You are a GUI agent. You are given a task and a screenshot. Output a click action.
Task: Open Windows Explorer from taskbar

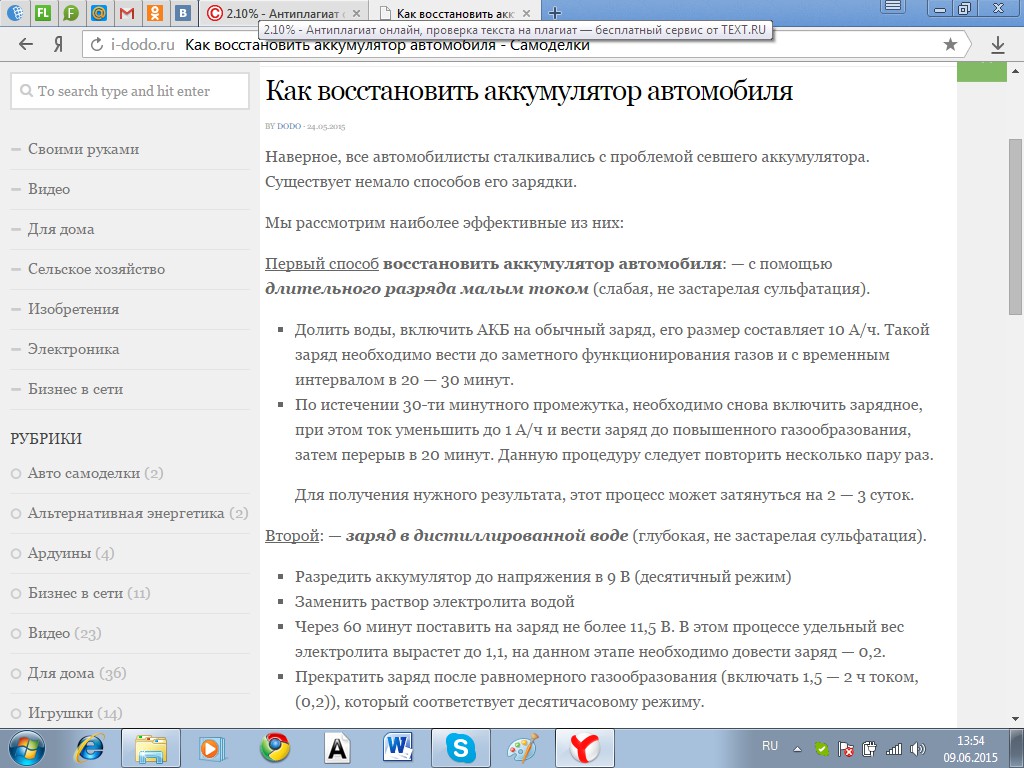pyautogui.click(x=151, y=748)
